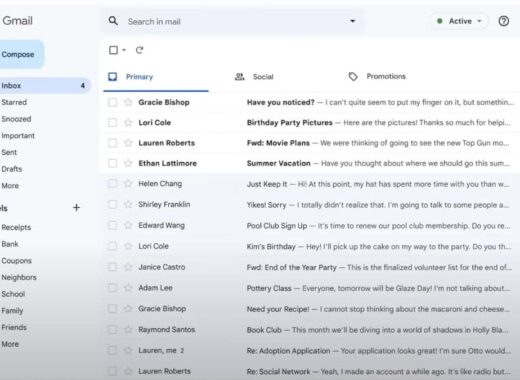Star Janice Castro's email
Image resolution: width=520 pixels, height=380 pixels.
pos(128,267)
